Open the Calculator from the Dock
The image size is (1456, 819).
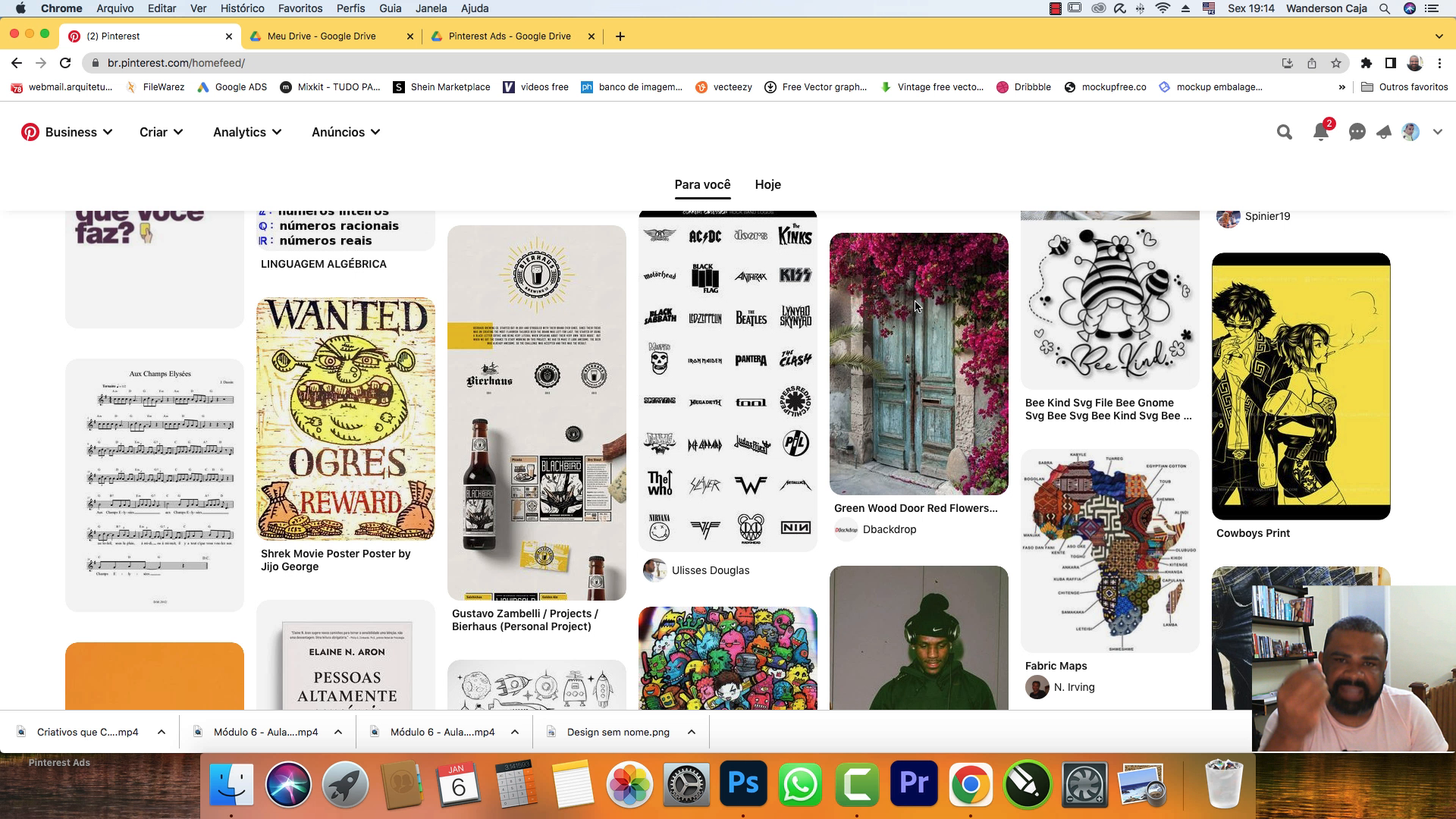(x=516, y=783)
